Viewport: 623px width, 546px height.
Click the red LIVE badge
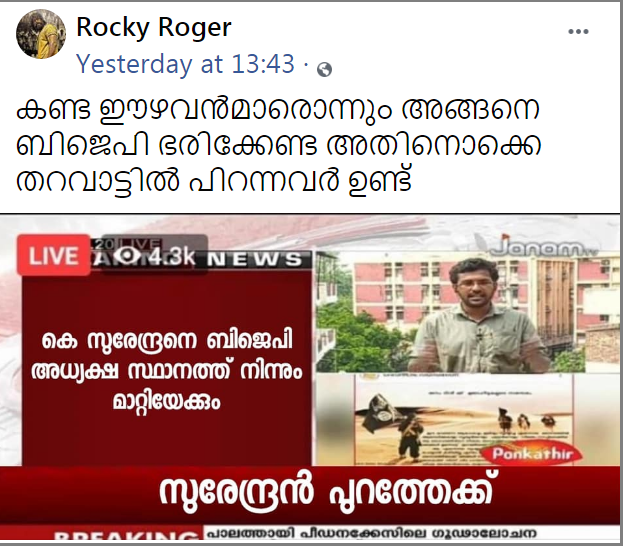(x=53, y=255)
